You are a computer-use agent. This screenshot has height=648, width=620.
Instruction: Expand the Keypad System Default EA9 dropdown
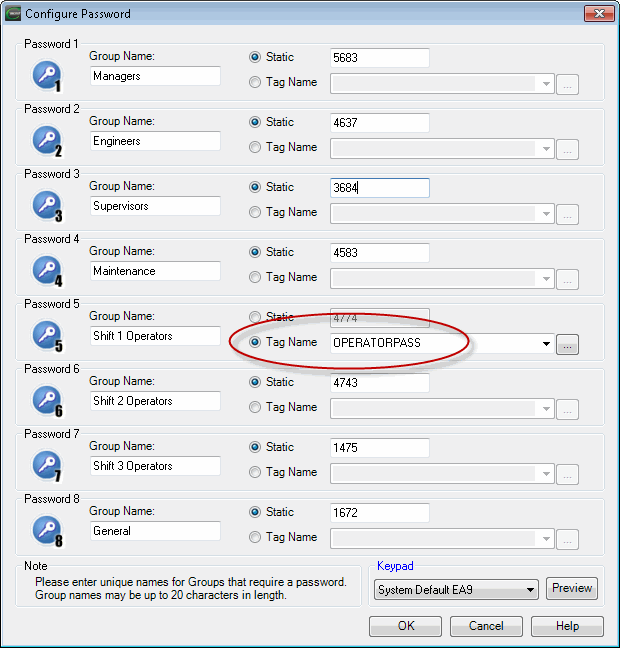(x=530, y=590)
